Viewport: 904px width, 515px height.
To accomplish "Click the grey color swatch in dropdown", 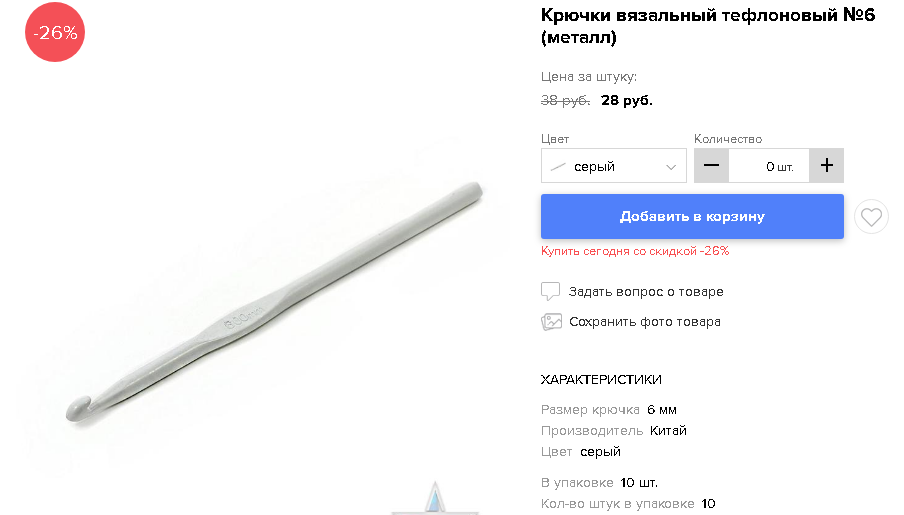I will (x=558, y=167).
